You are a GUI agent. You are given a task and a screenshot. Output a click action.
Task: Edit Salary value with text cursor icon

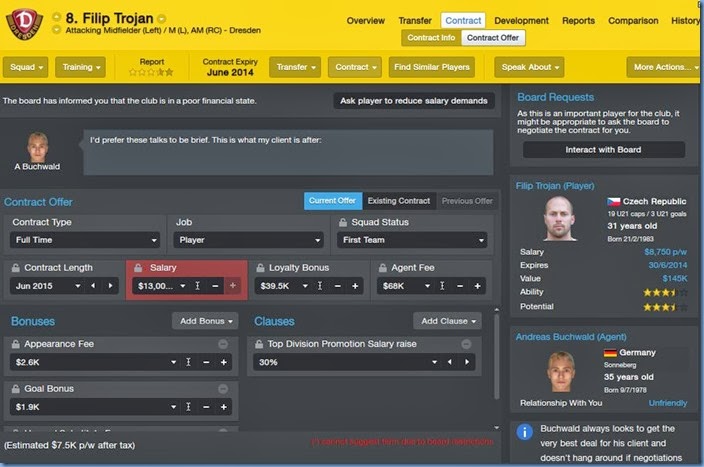coord(198,286)
